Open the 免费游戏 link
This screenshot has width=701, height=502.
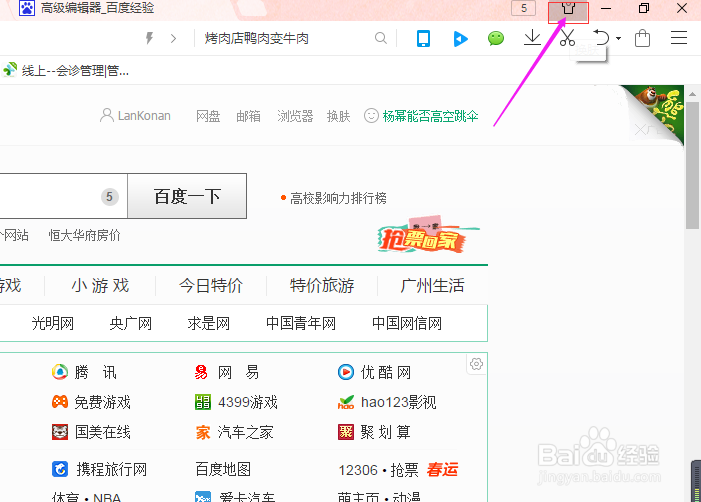click(x=102, y=402)
